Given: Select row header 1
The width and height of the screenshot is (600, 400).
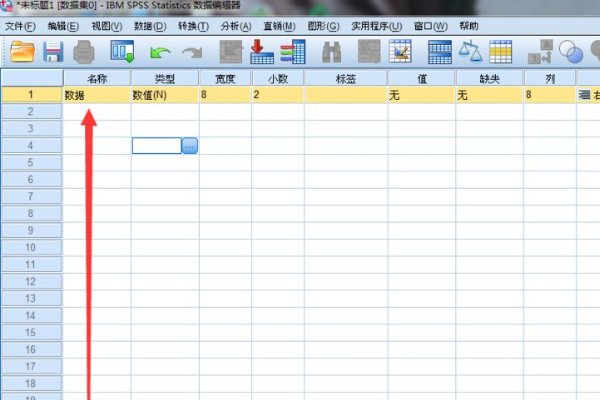Looking at the screenshot, I should click(x=31, y=95).
